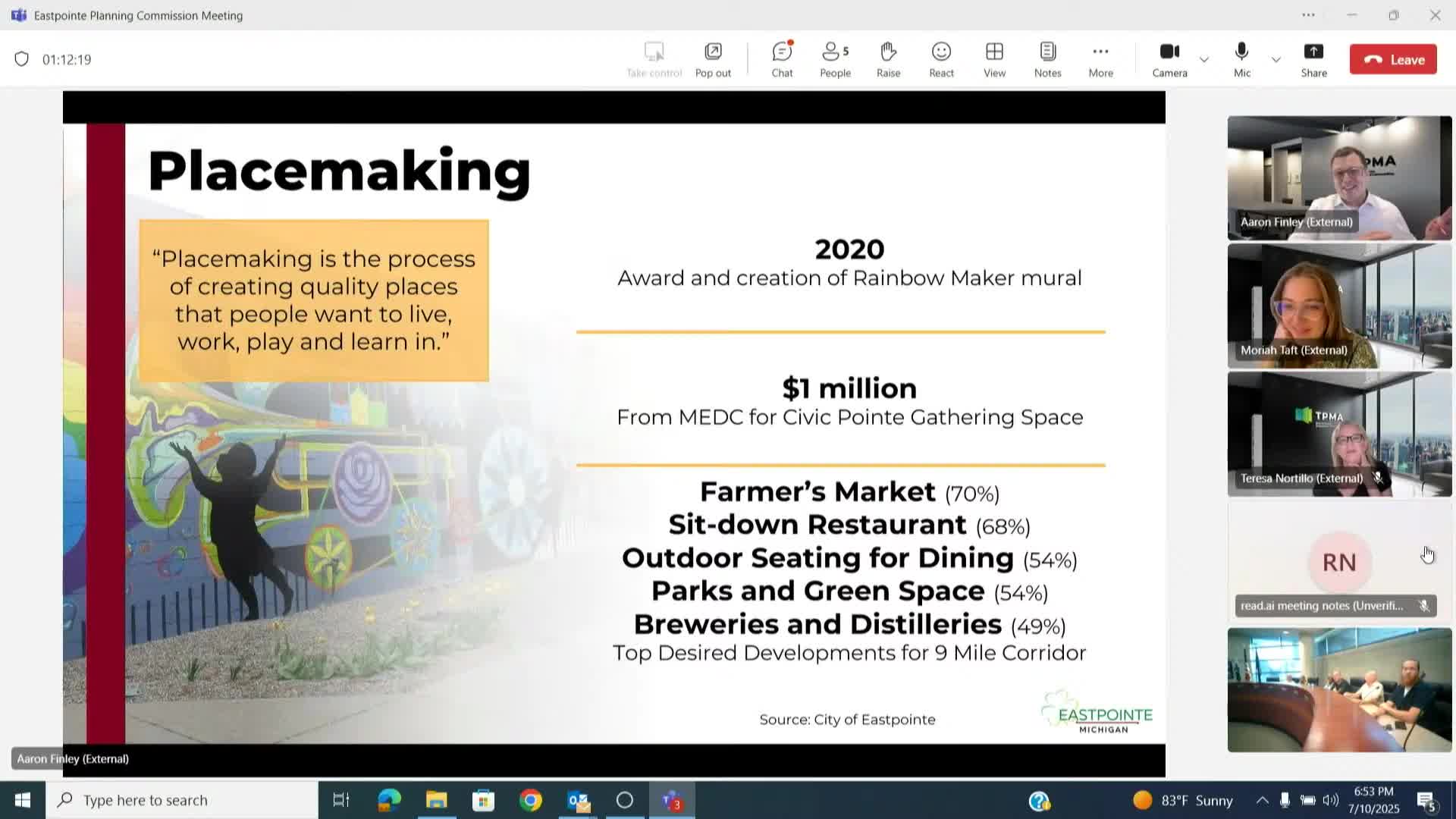This screenshot has height=819, width=1456.
Task: Open meeting Notes
Action: [1047, 59]
